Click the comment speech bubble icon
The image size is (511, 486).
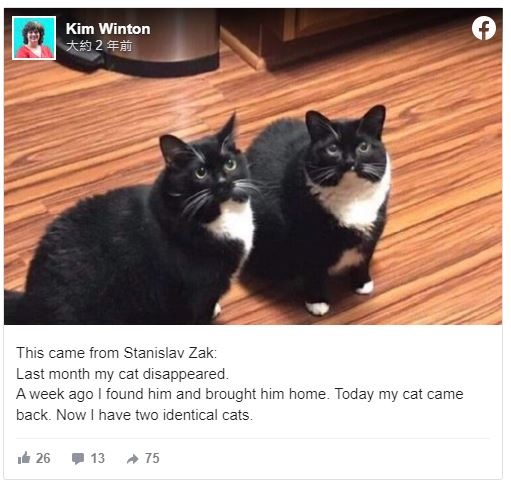pos(78,458)
